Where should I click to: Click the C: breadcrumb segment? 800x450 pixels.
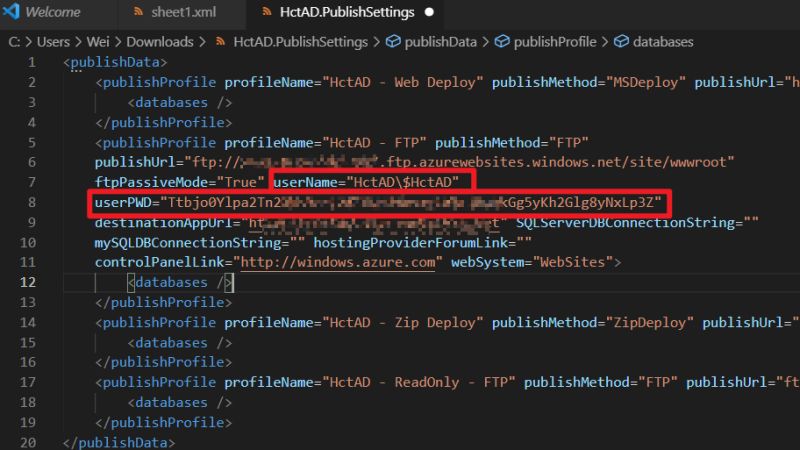tap(14, 42)
